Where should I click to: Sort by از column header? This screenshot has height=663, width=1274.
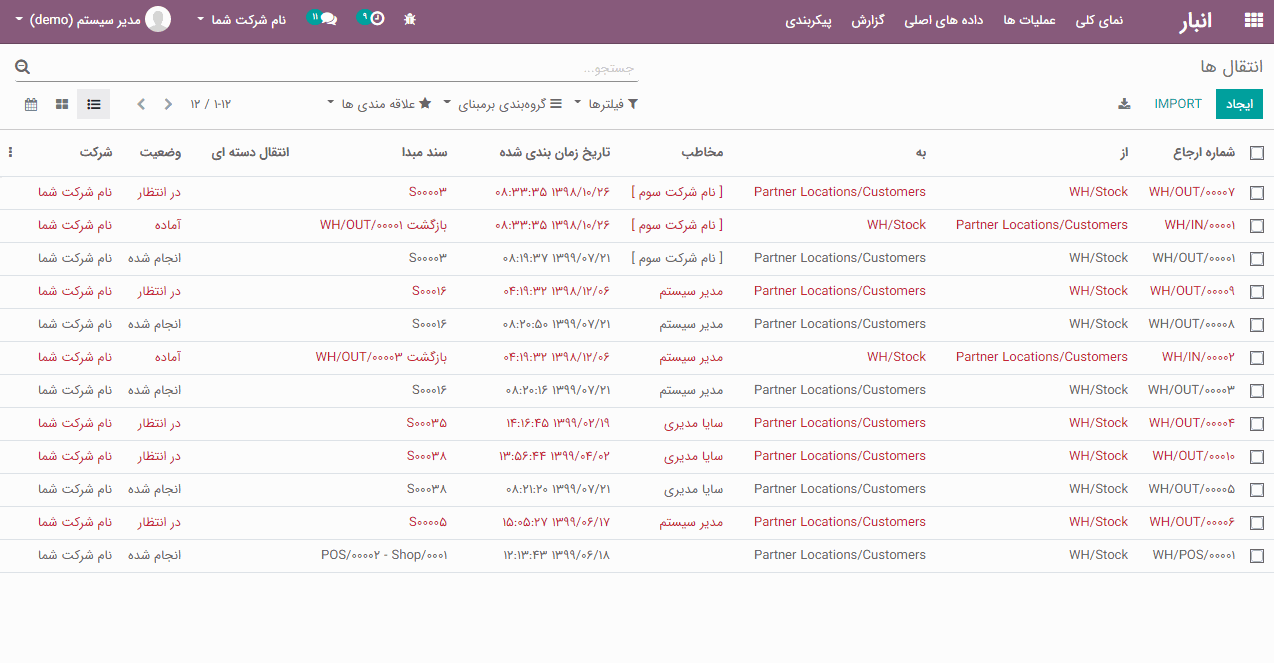point(1124,152)
